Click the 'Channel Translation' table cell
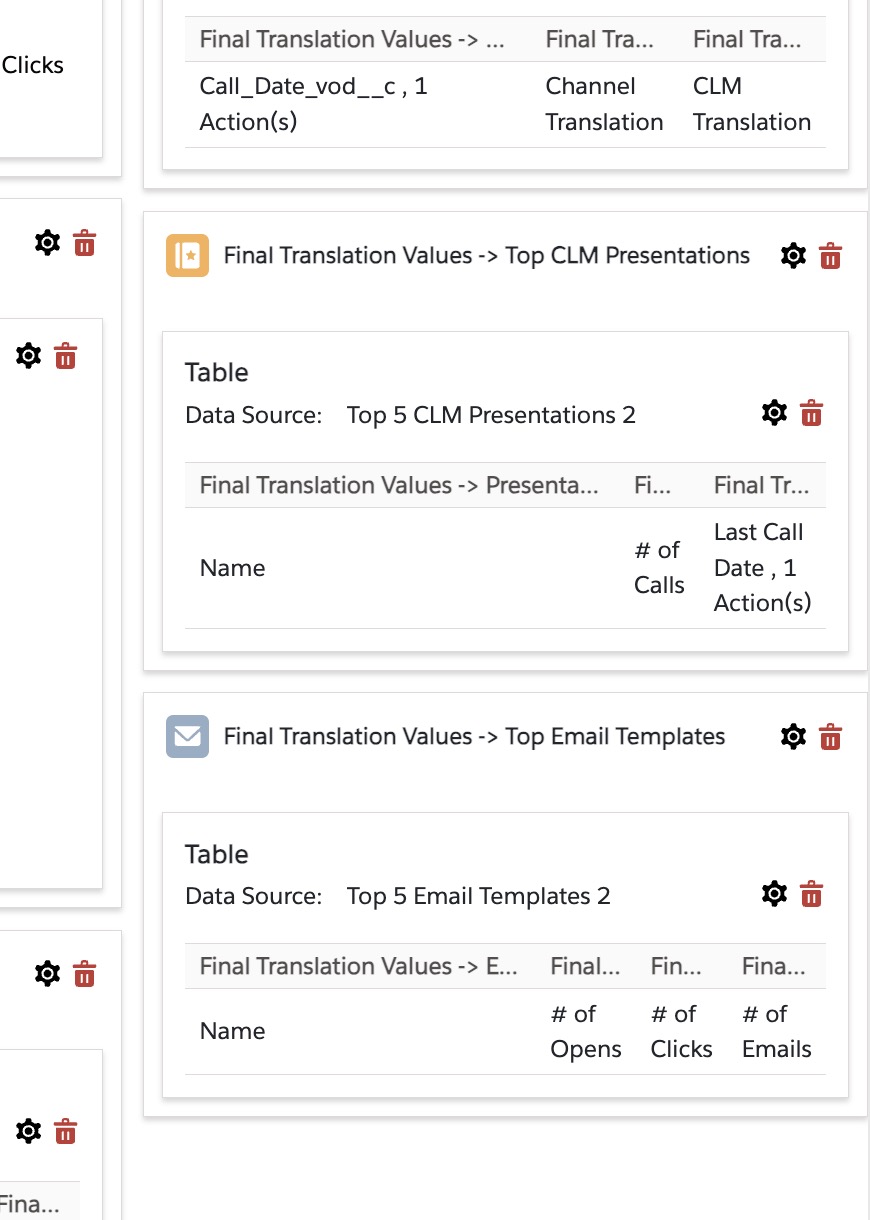This screenshot has height=1220, width=870. [x=604, y=104]
